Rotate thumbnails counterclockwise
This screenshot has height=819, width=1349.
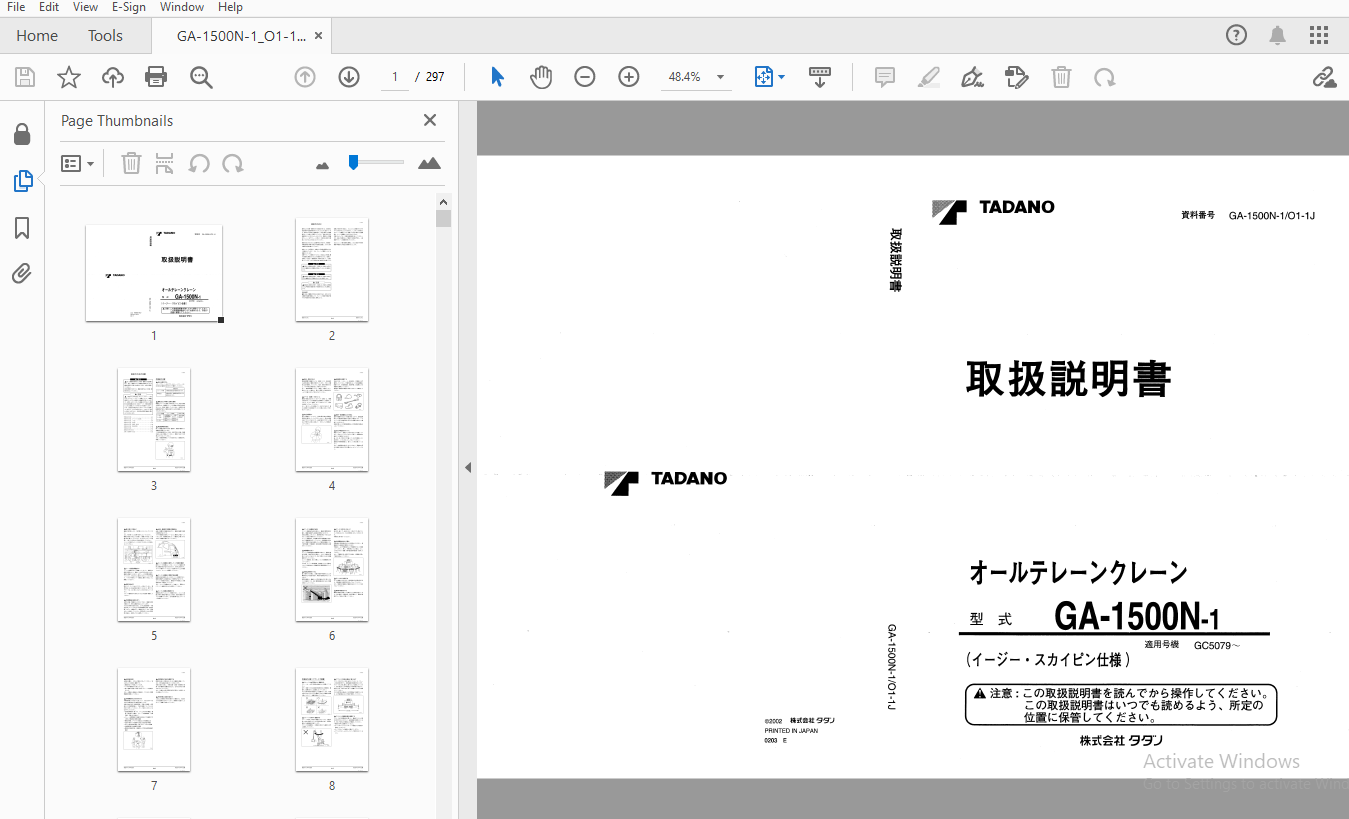[199, 163]
